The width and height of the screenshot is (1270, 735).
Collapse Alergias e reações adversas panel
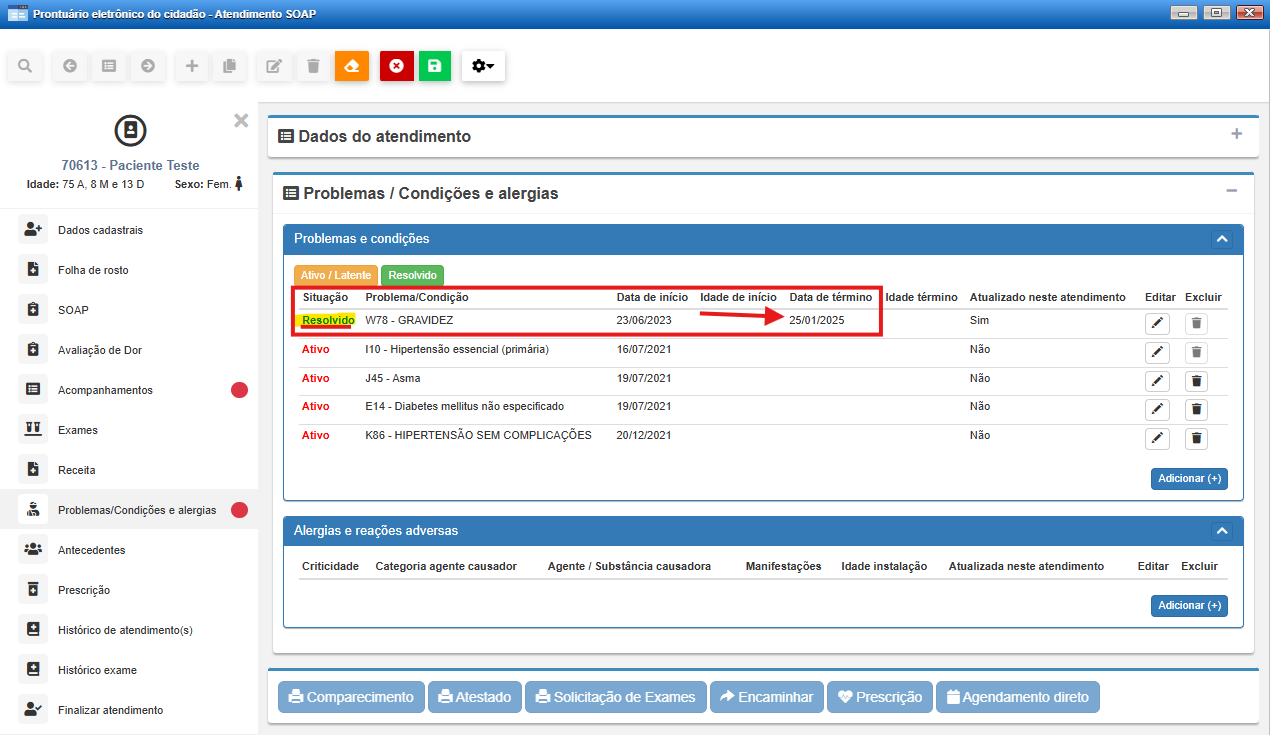(1221, 531)
